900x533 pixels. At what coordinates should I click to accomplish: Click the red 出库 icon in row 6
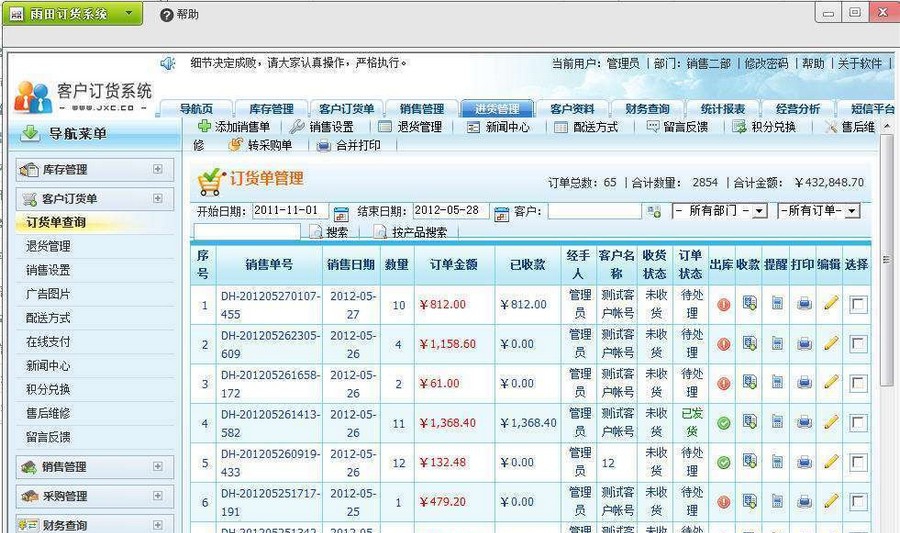[x=724, y=502]
